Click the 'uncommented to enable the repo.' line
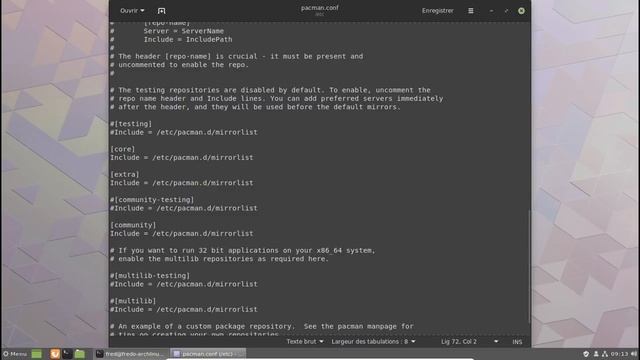The width and height of the screenshot is (640, 360). [x=179, y=65]
